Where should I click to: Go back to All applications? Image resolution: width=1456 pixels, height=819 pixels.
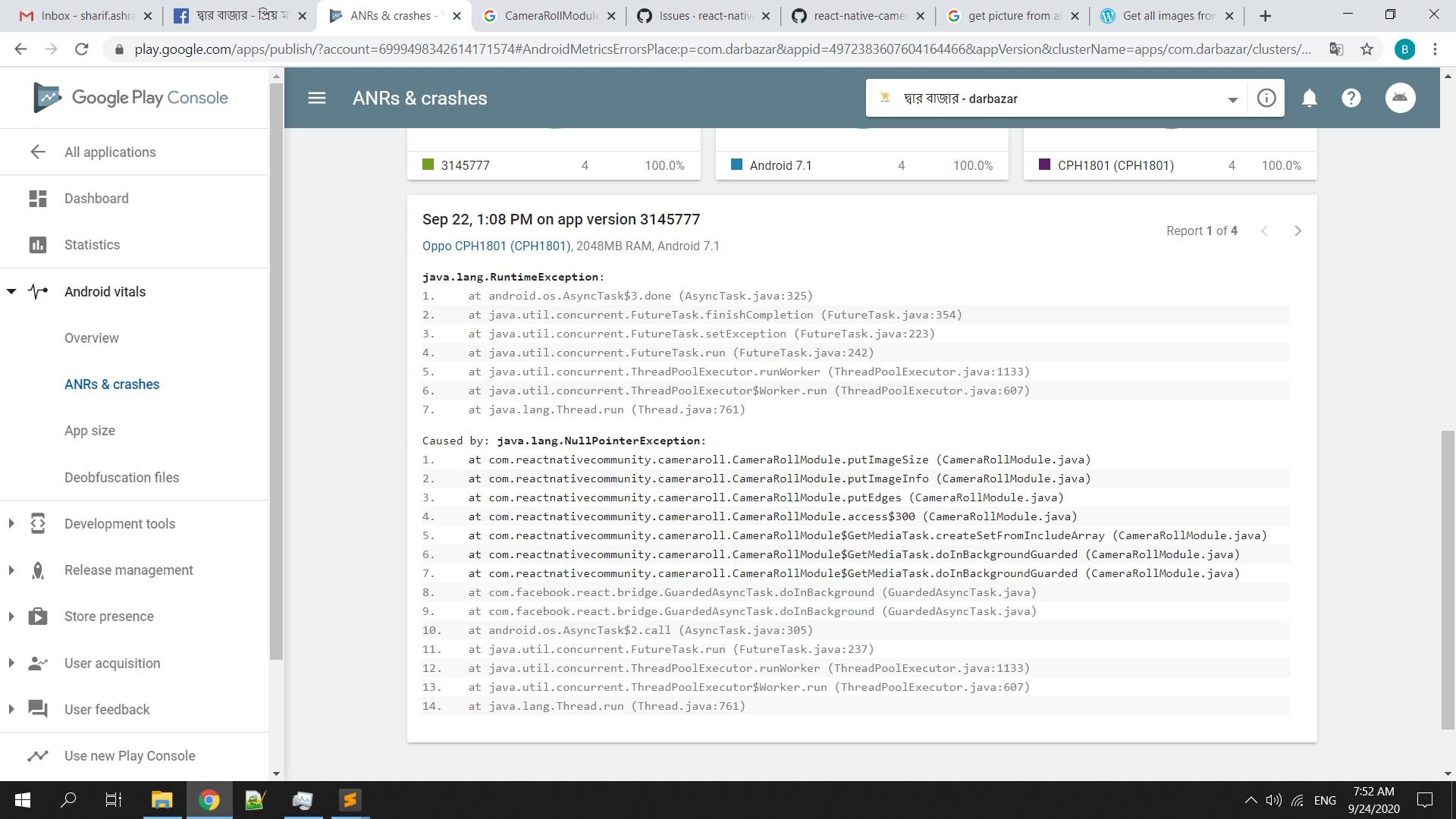(x=110, y=152)
